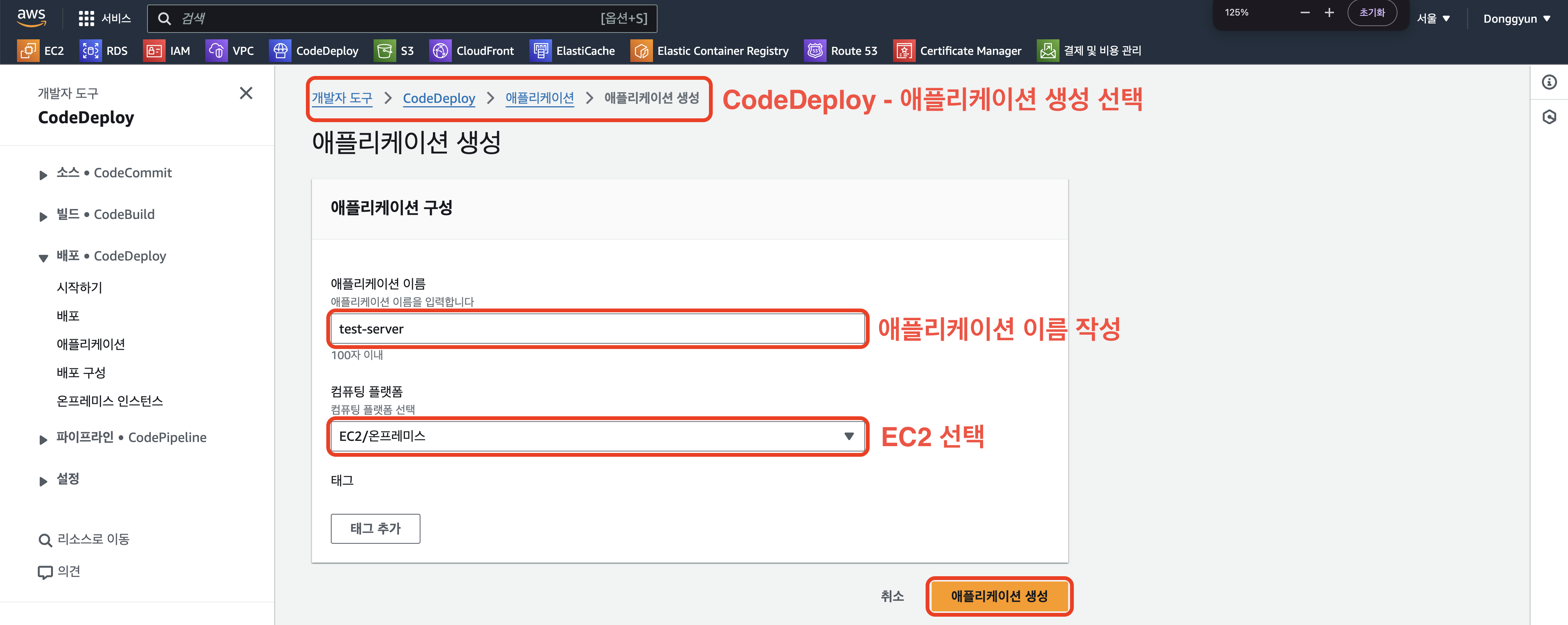
Task: Click the AWS logo home icon
Action: pyautogui.click(x=31, y=18)
